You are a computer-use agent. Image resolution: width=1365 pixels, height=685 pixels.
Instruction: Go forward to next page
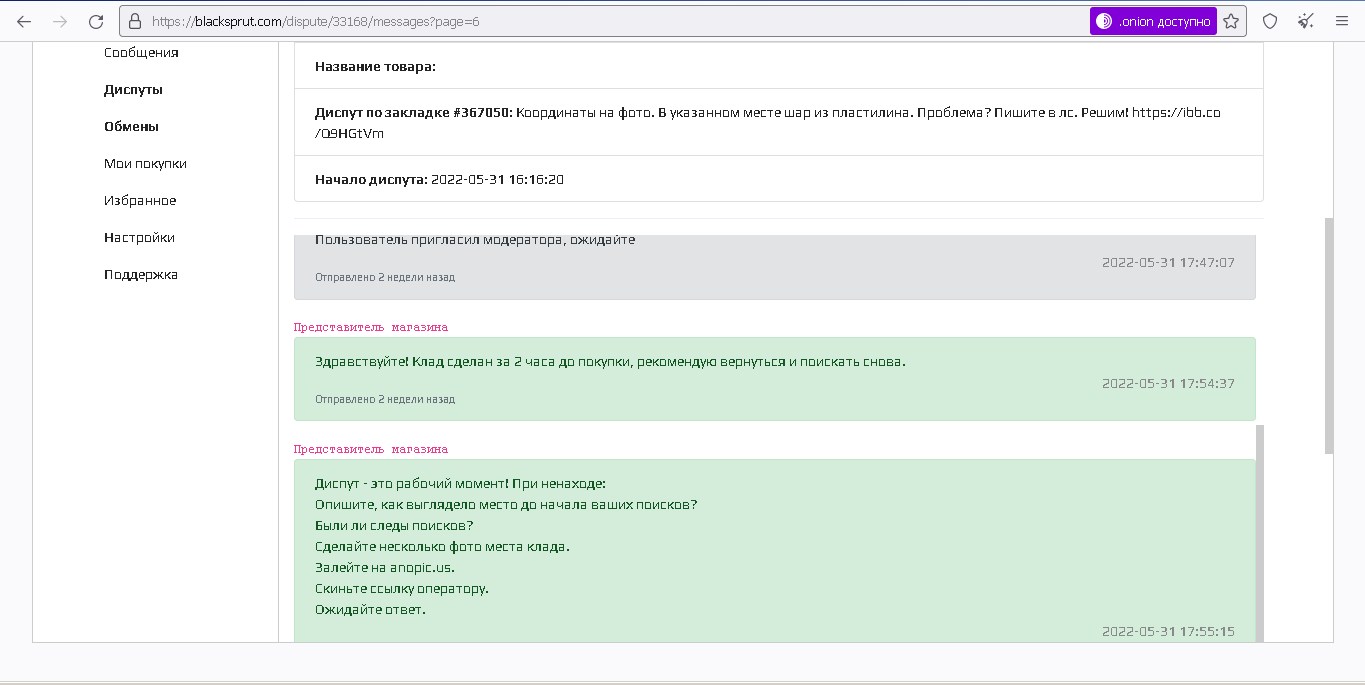click(x=60, y=21)
